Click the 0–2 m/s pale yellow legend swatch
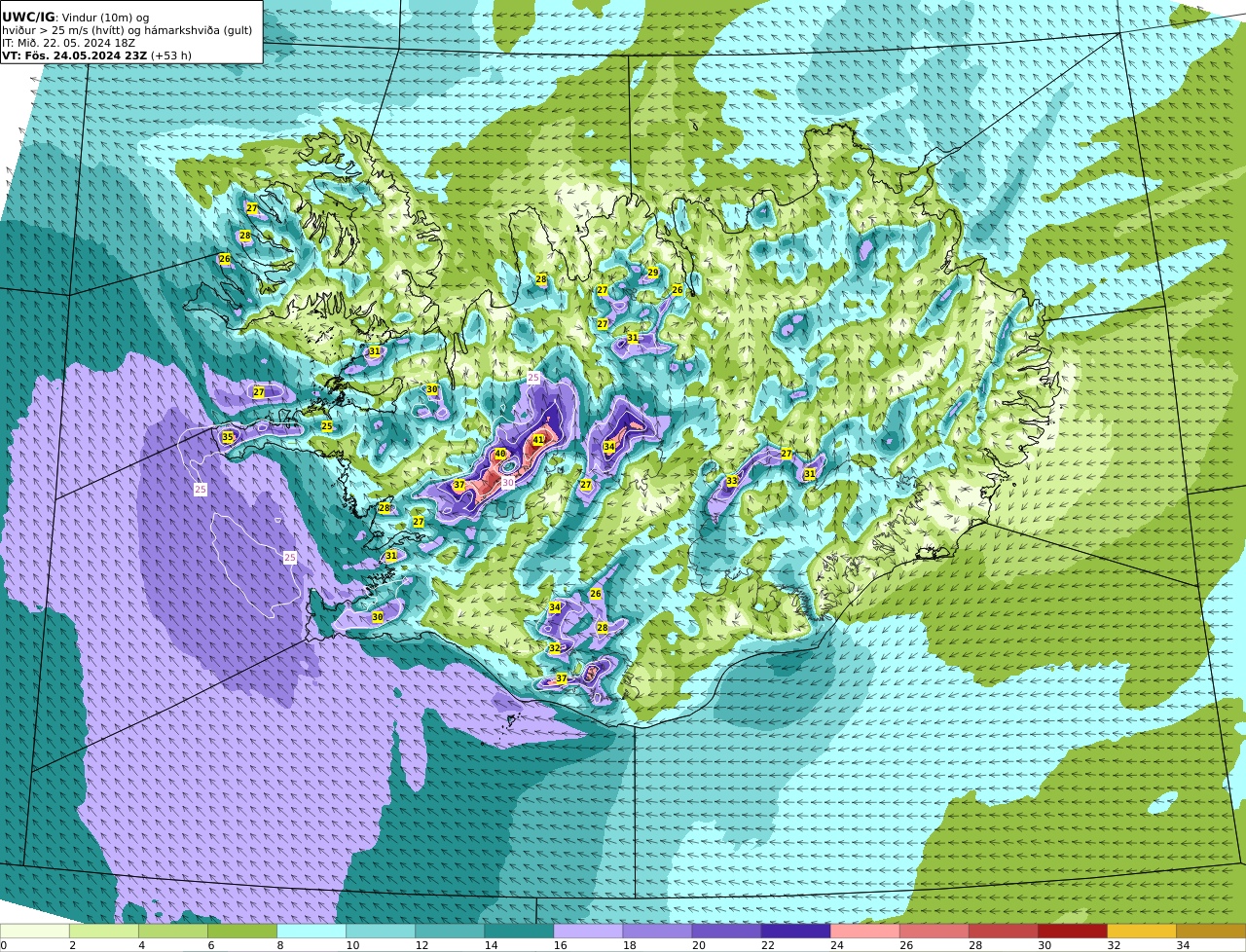Screen dimensions: 1246x952 click(x=34, y=931)
